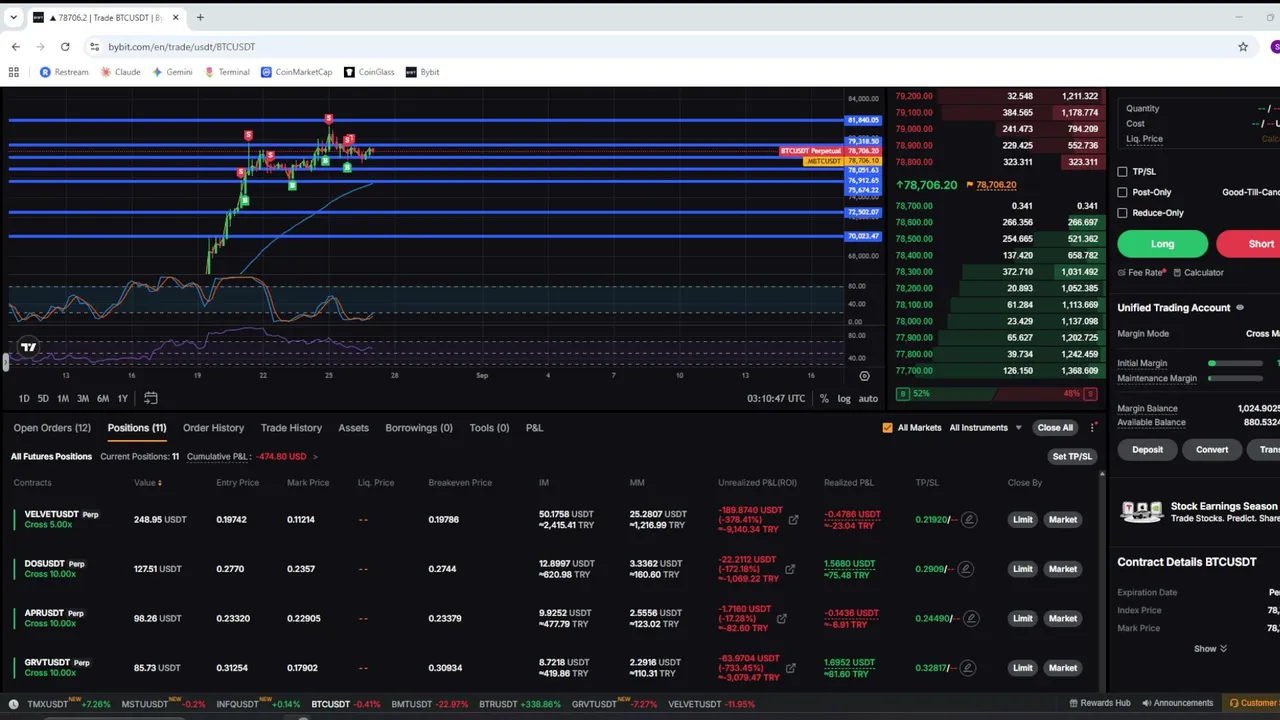Set chart range to 1Y
Screen dimensions: 1280x720
point(122,398)
